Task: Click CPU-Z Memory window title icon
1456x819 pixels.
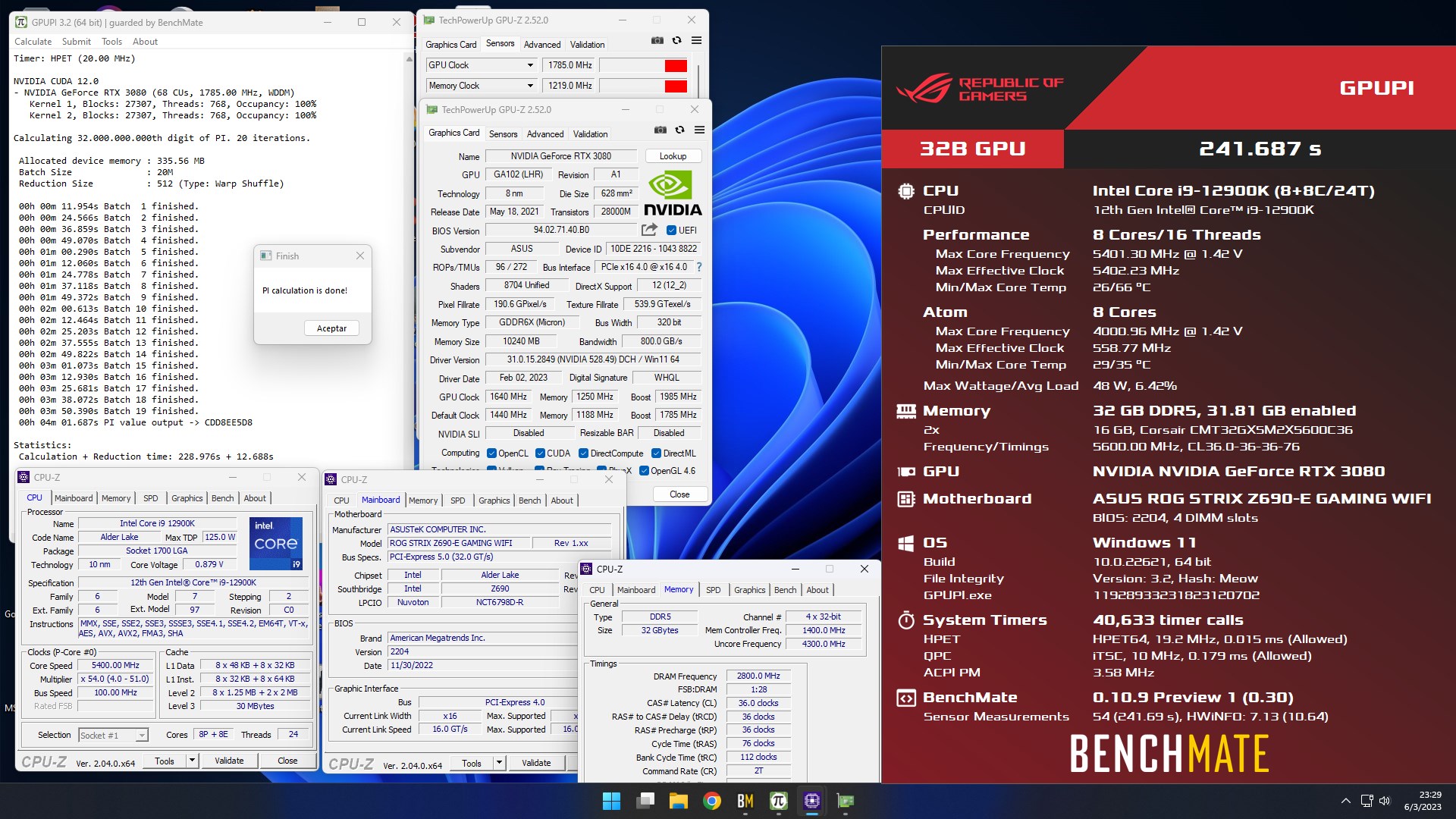Action: 586,569
